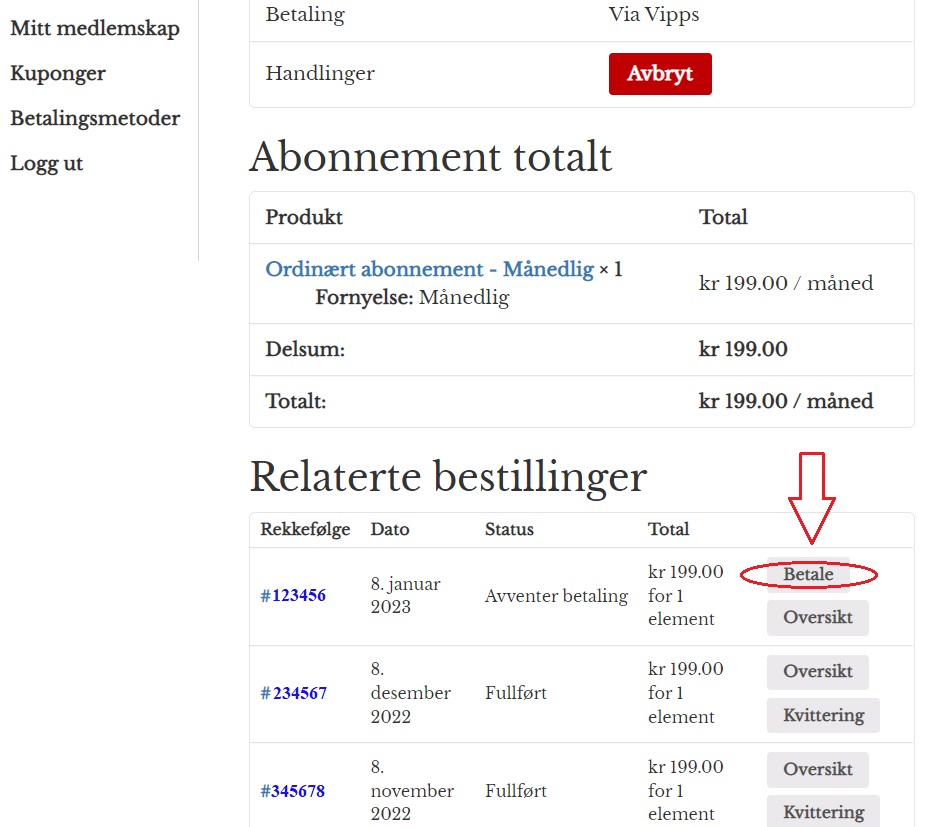Click Logg ut to sign out
945x827 pixels.
click(47, 163)
